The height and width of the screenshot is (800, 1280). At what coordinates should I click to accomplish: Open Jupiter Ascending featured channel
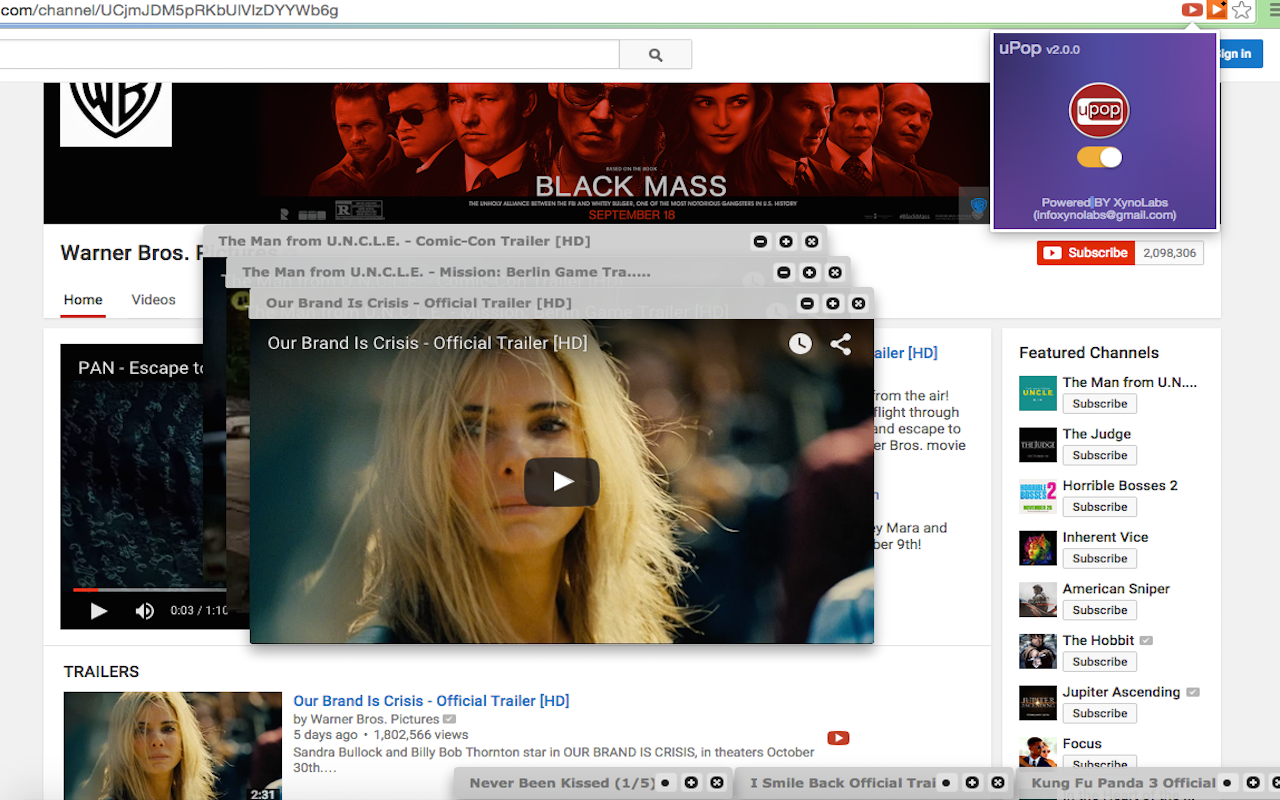pos(1121,692)
